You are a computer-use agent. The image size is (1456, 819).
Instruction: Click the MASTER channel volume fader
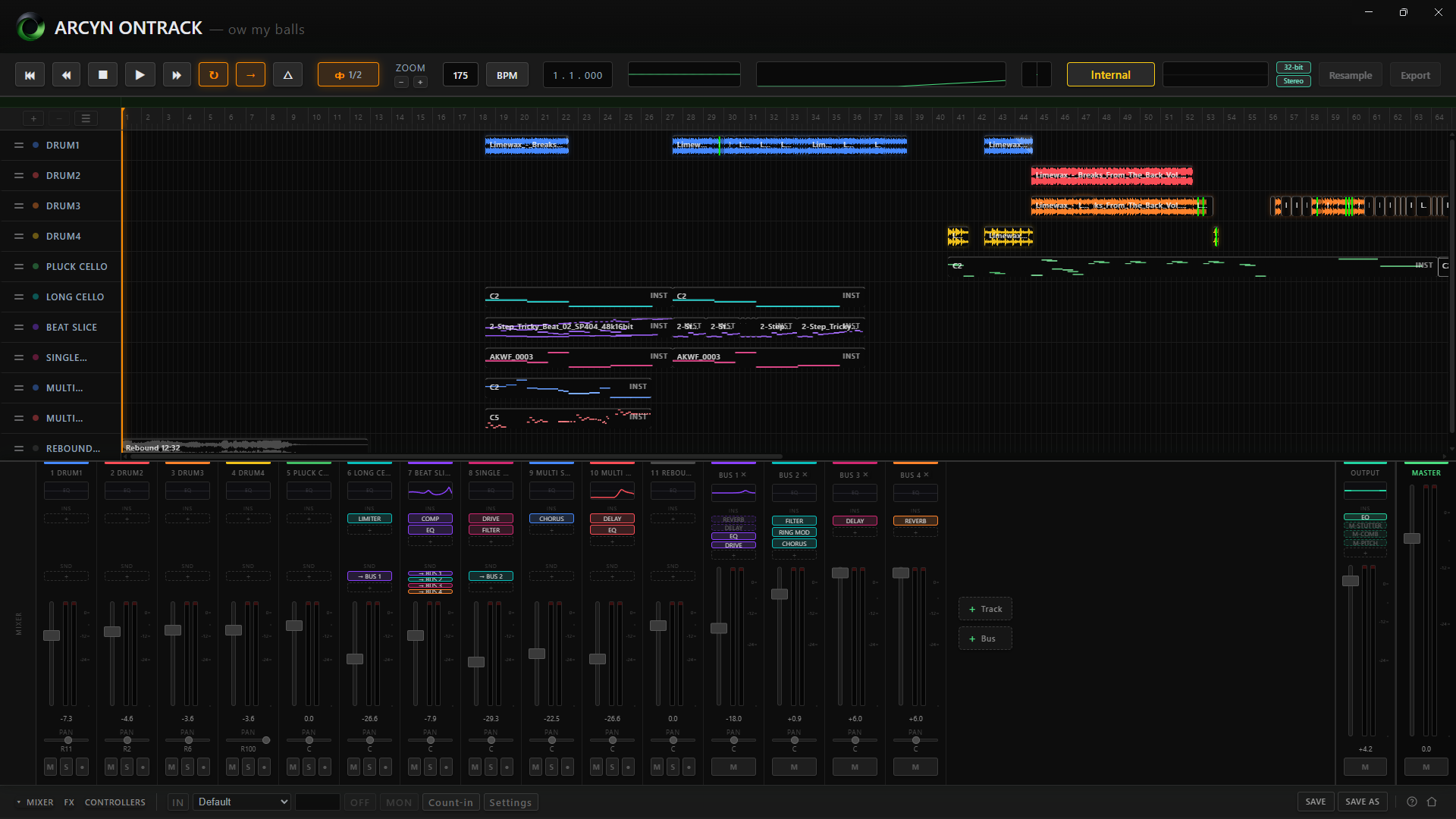tap(1411, 538)
